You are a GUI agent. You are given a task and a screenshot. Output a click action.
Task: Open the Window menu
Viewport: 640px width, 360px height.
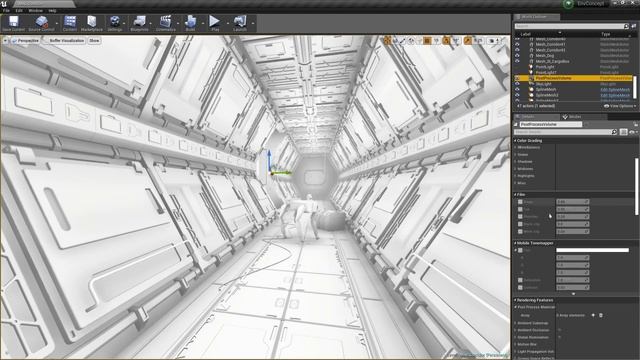pyautogui.click(x=36, y=10)
